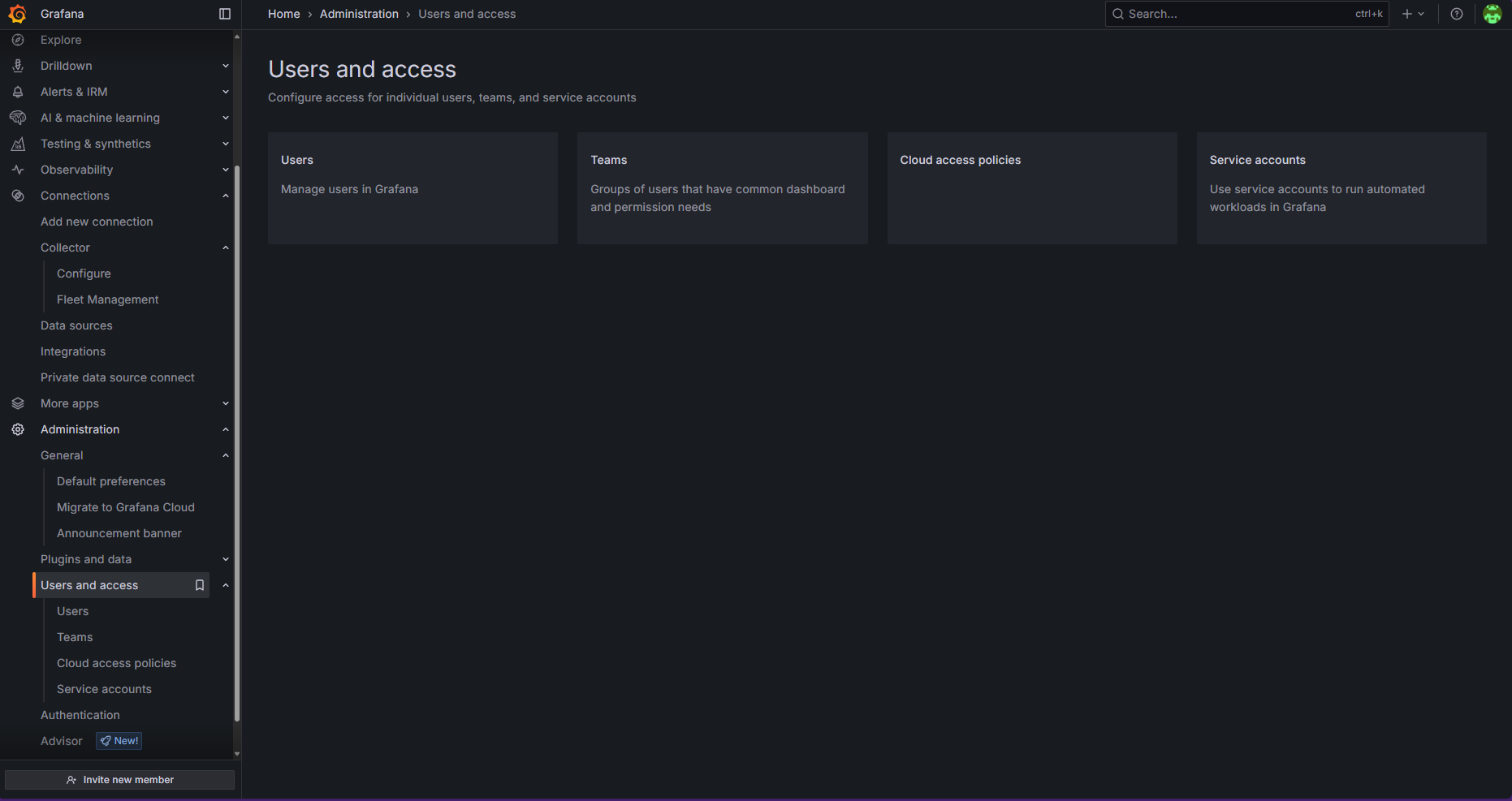Open Default preferences
1512x801 pixels.
[111, 481]
